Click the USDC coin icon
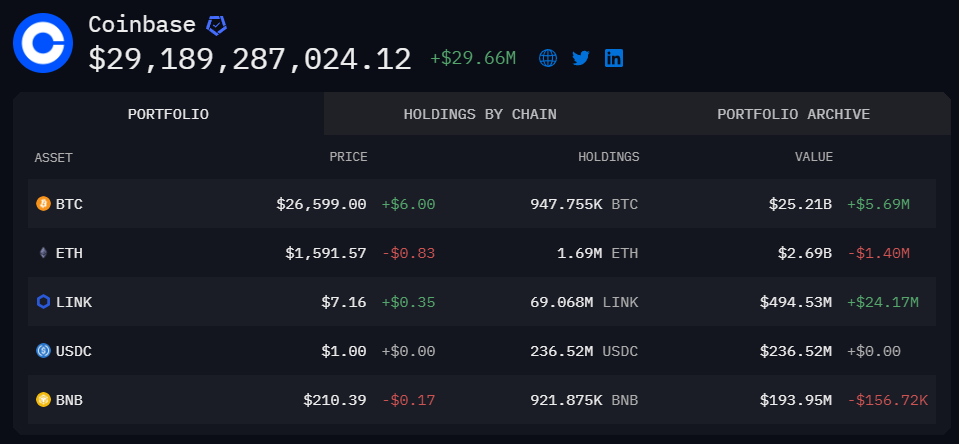This screenshot has height=444, width=959. click(x=43, y=350)
